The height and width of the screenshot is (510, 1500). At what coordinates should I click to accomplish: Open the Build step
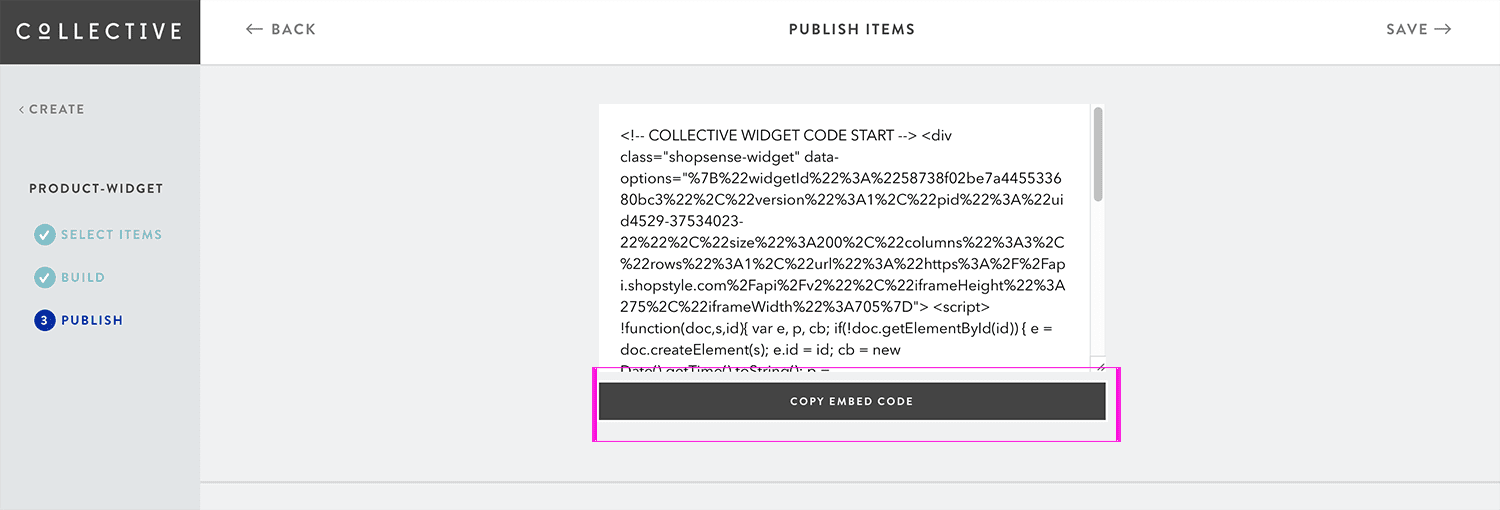click(x=83, y=278)
